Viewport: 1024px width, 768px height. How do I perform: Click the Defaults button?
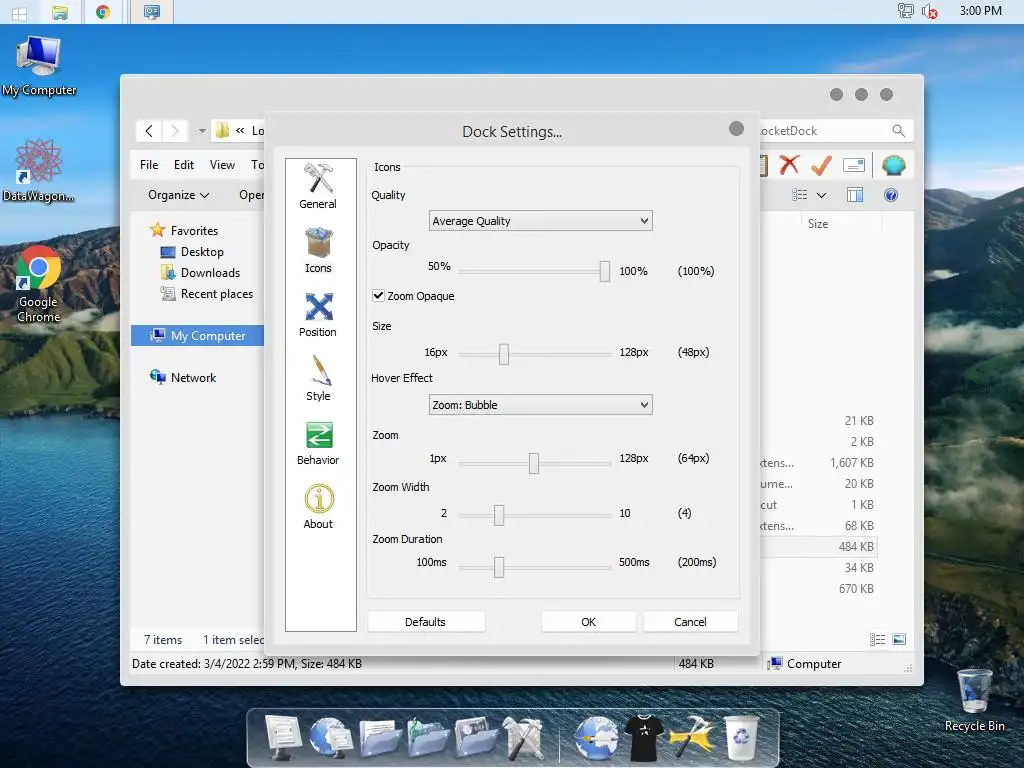tap(426, 622)
